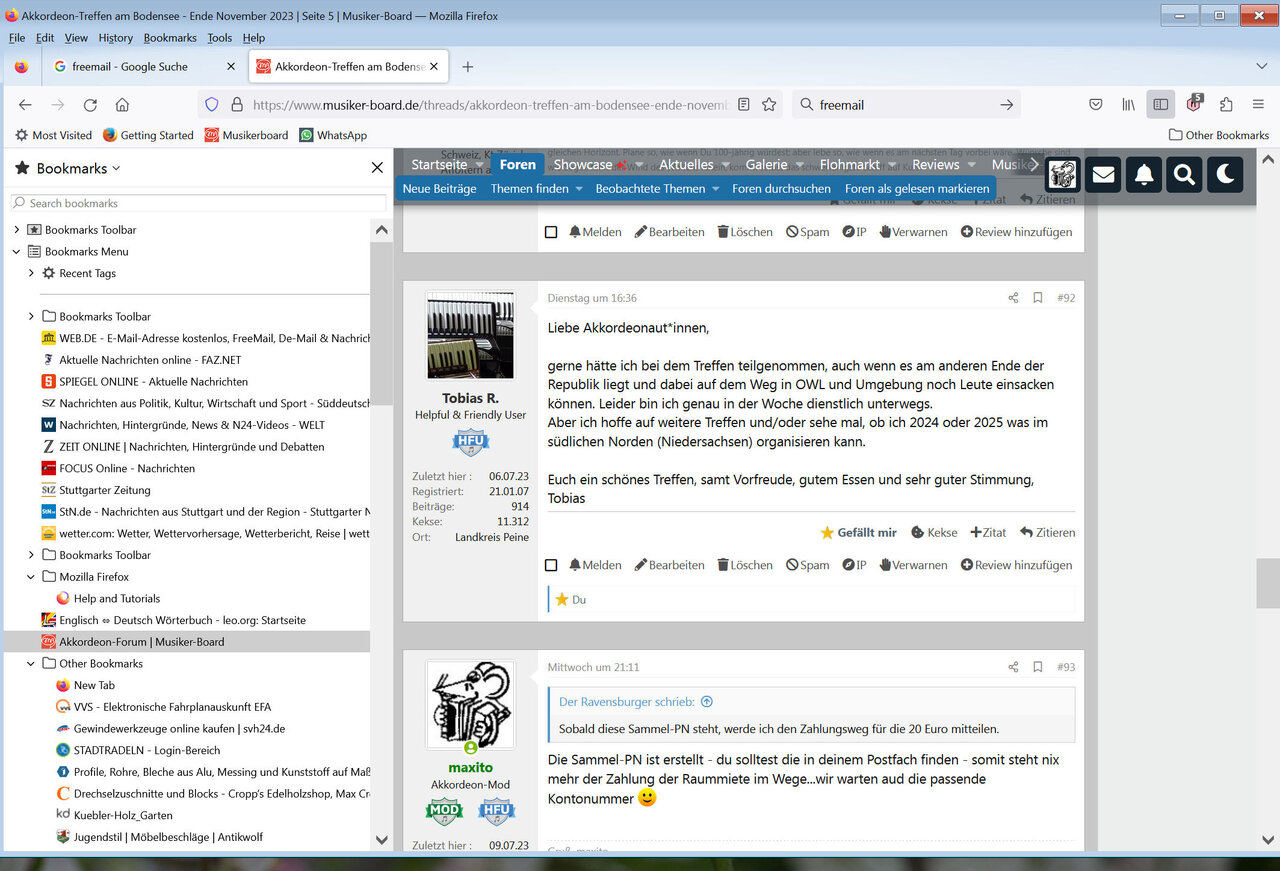The width and height of the screenshot is (1280, 871).
Task: Tick the checkbox in Tobias R. post footer
Action: click(551, 565)
